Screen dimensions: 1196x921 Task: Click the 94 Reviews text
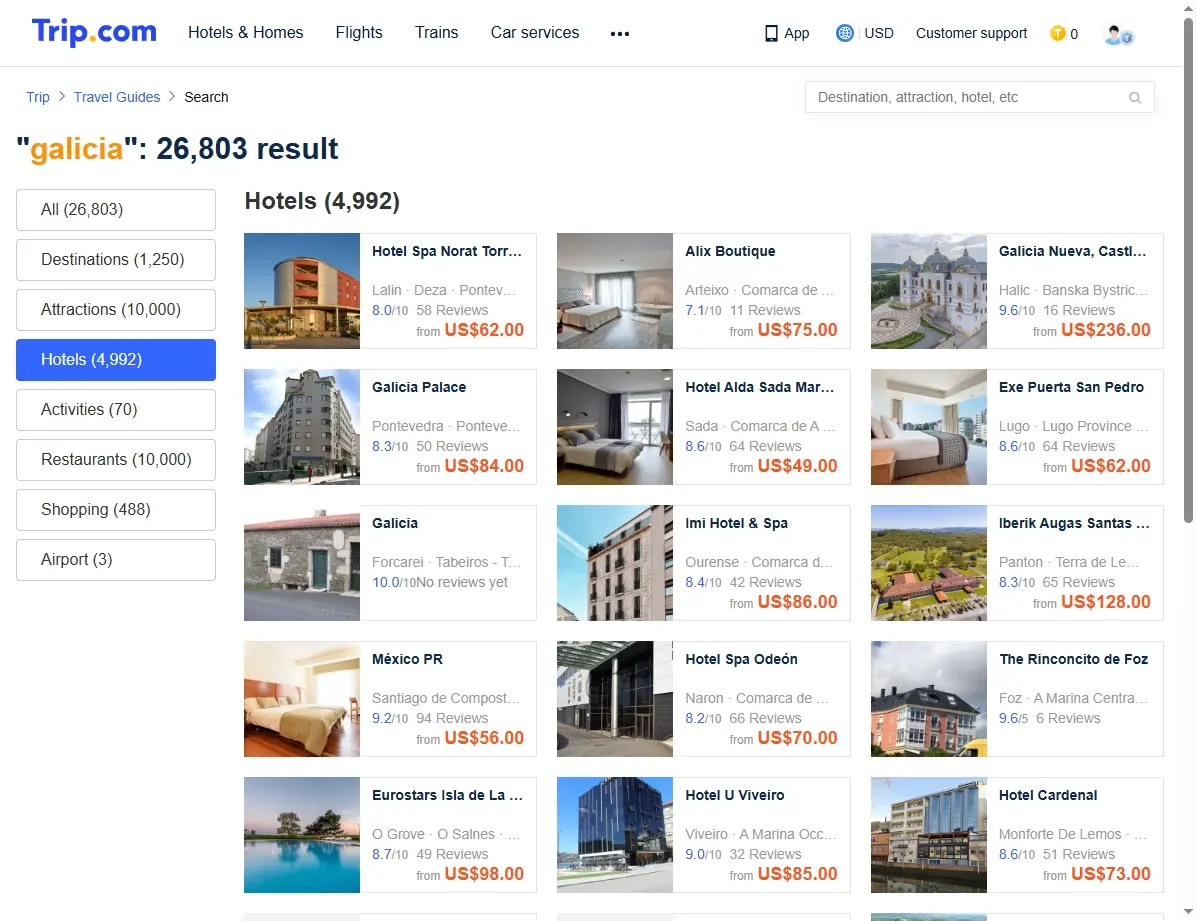coord(452,718)
